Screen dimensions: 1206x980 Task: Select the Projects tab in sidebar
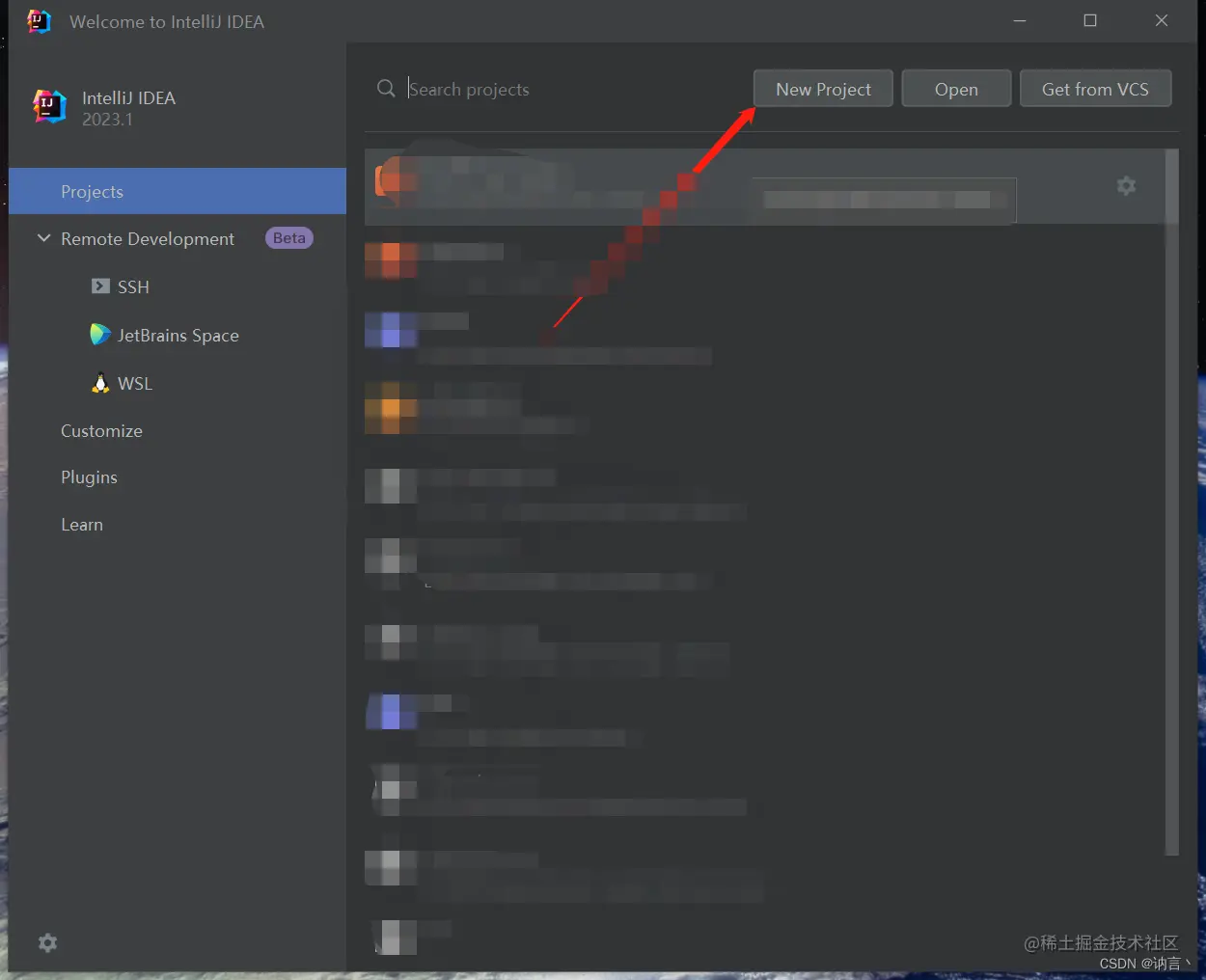pos(178,191)
